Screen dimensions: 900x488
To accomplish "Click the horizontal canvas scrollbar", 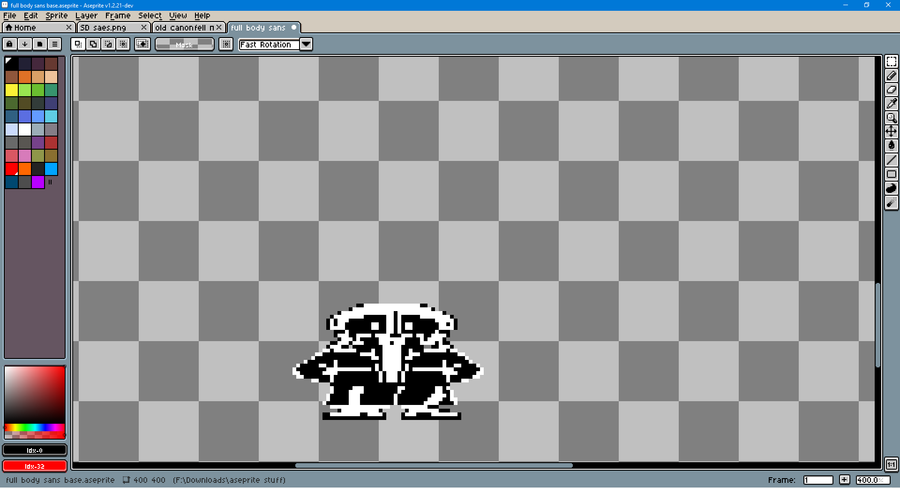I will (x=434, y=466).
